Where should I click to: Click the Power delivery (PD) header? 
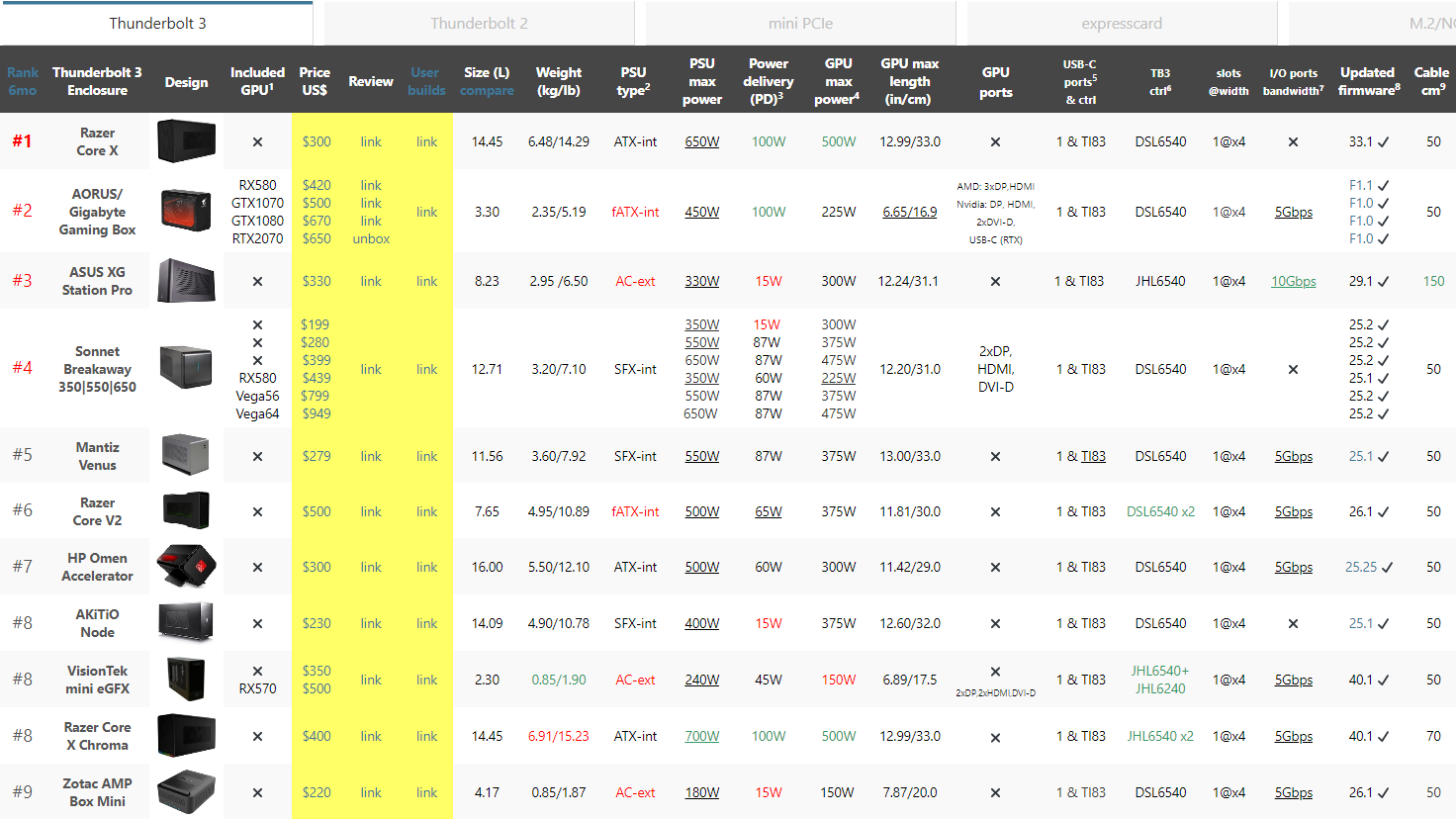pos(769,81)
